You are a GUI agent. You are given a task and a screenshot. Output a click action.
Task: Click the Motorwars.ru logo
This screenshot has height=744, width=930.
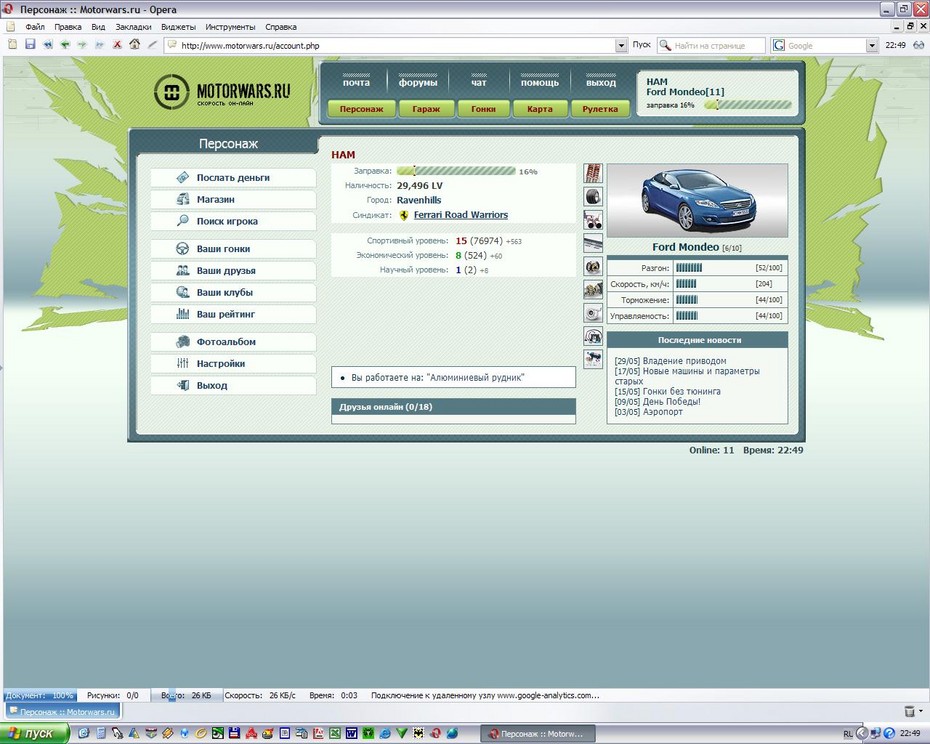tap(222, 92)
